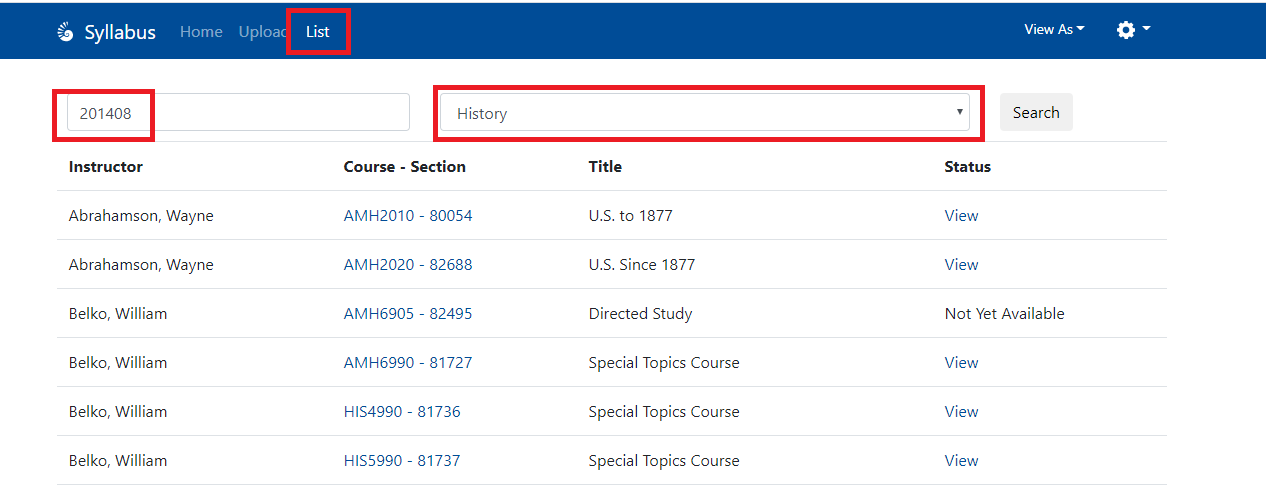Viewport: 1266px width, 494px height.
Task: Click the Syllabus brand title text
Action: click(120, 32)
